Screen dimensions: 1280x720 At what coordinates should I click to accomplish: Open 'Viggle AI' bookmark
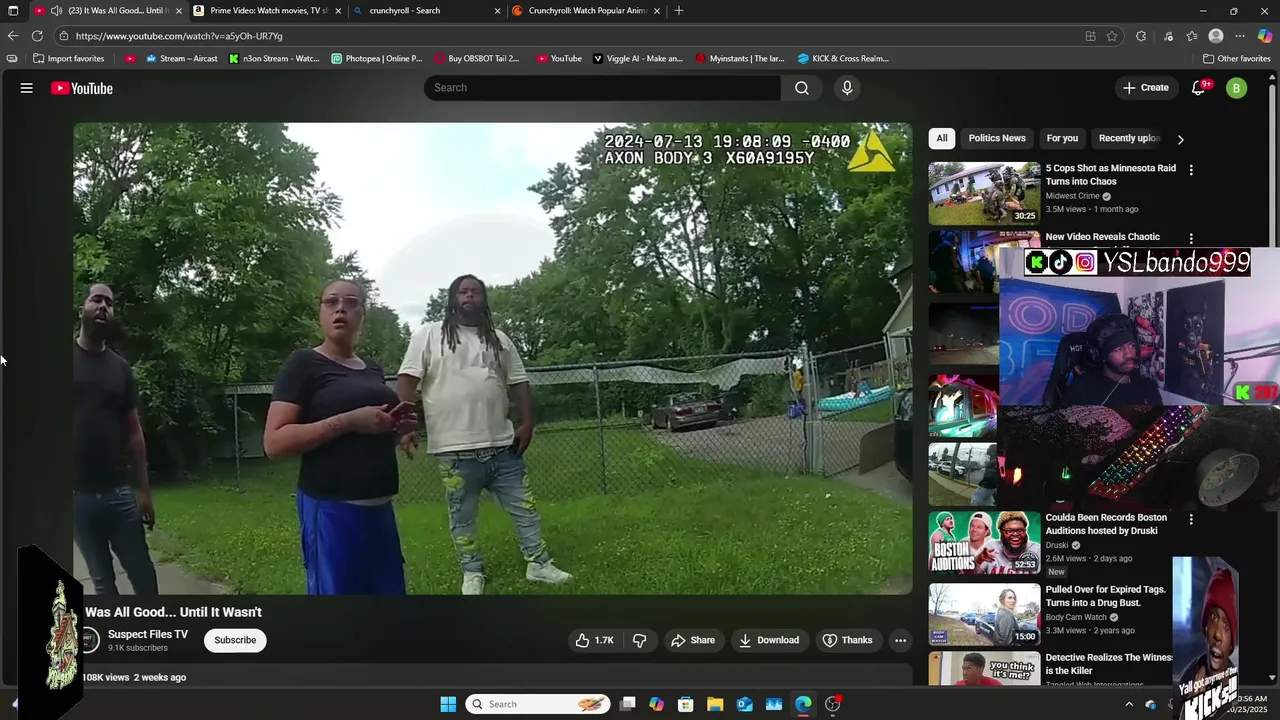[638, 59]
